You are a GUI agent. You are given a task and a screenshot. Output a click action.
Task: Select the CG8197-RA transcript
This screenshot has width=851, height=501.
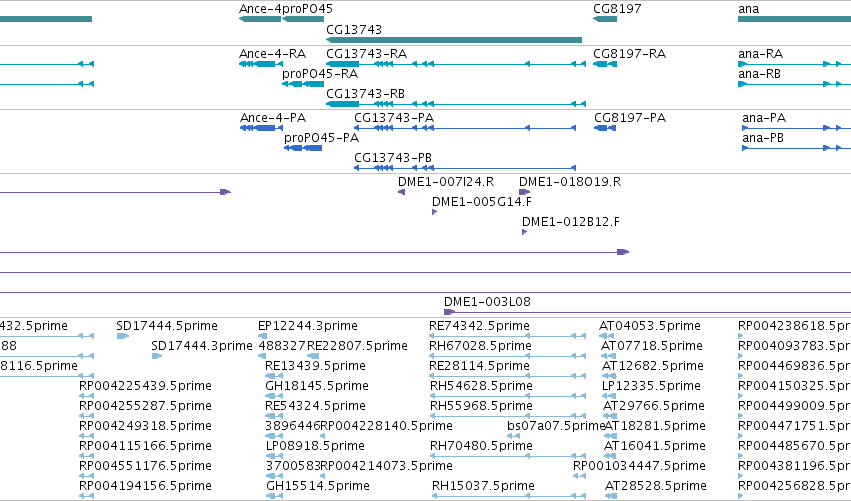click(x=605, y=64)
